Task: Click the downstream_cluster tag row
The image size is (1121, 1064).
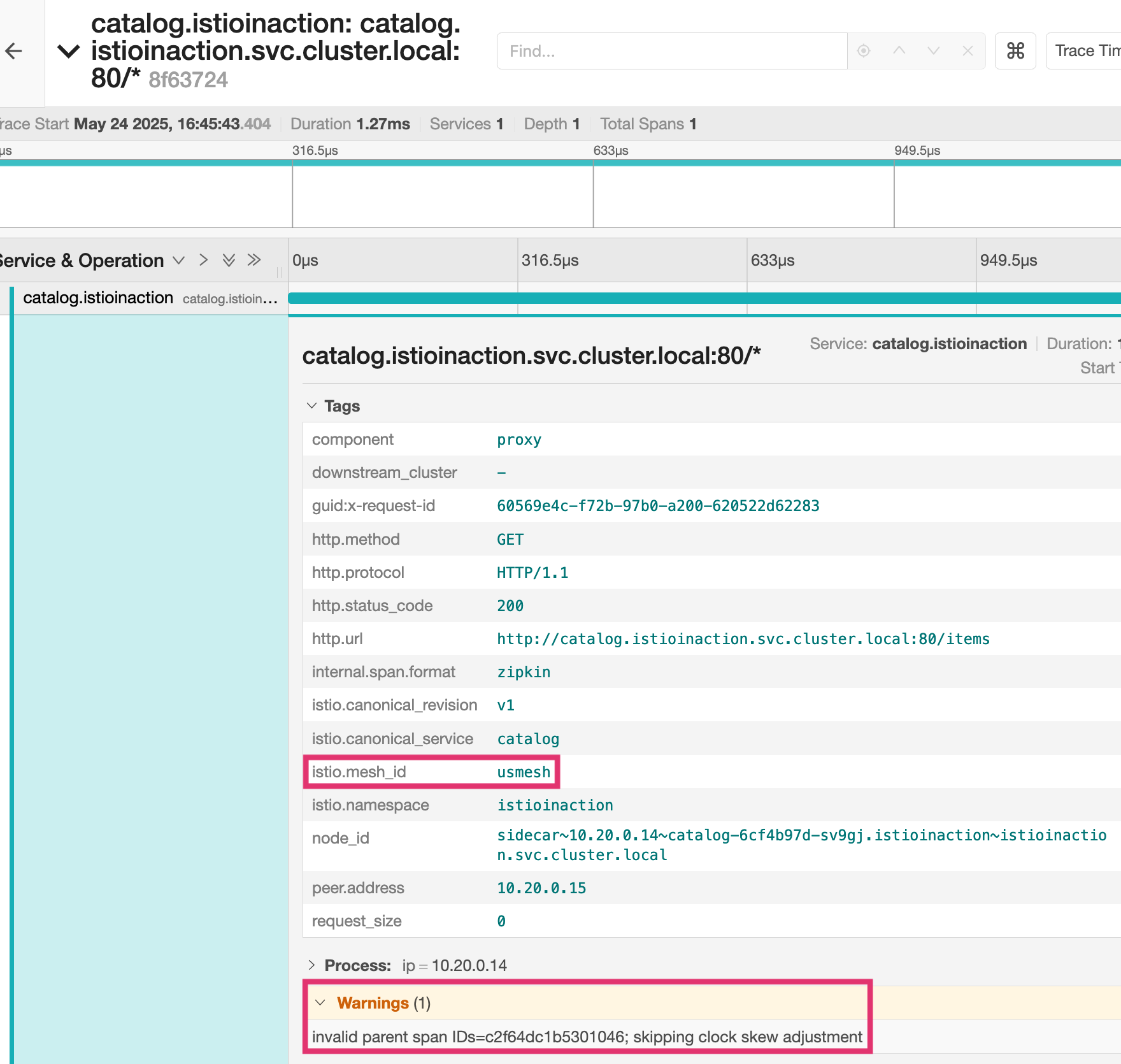Action: pyautogui.click(x=711, y=473)
